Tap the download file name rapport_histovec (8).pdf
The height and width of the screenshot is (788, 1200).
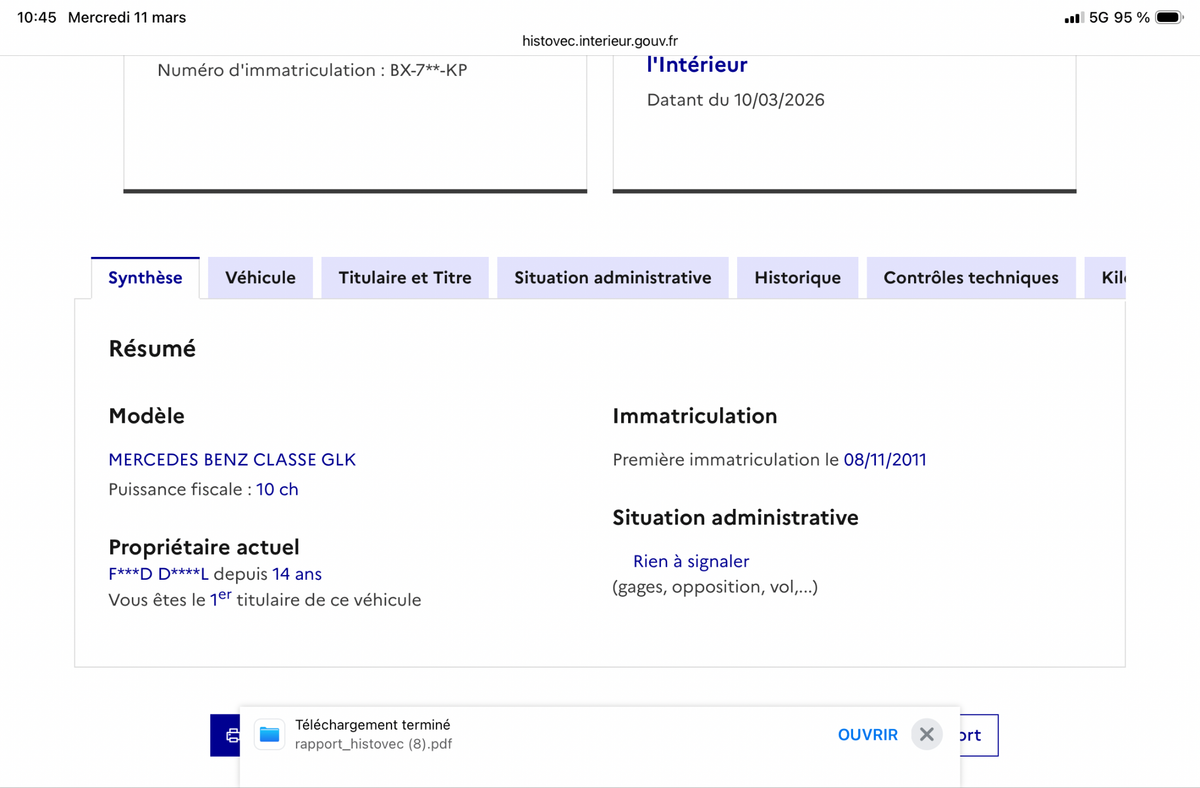[374, 744]
